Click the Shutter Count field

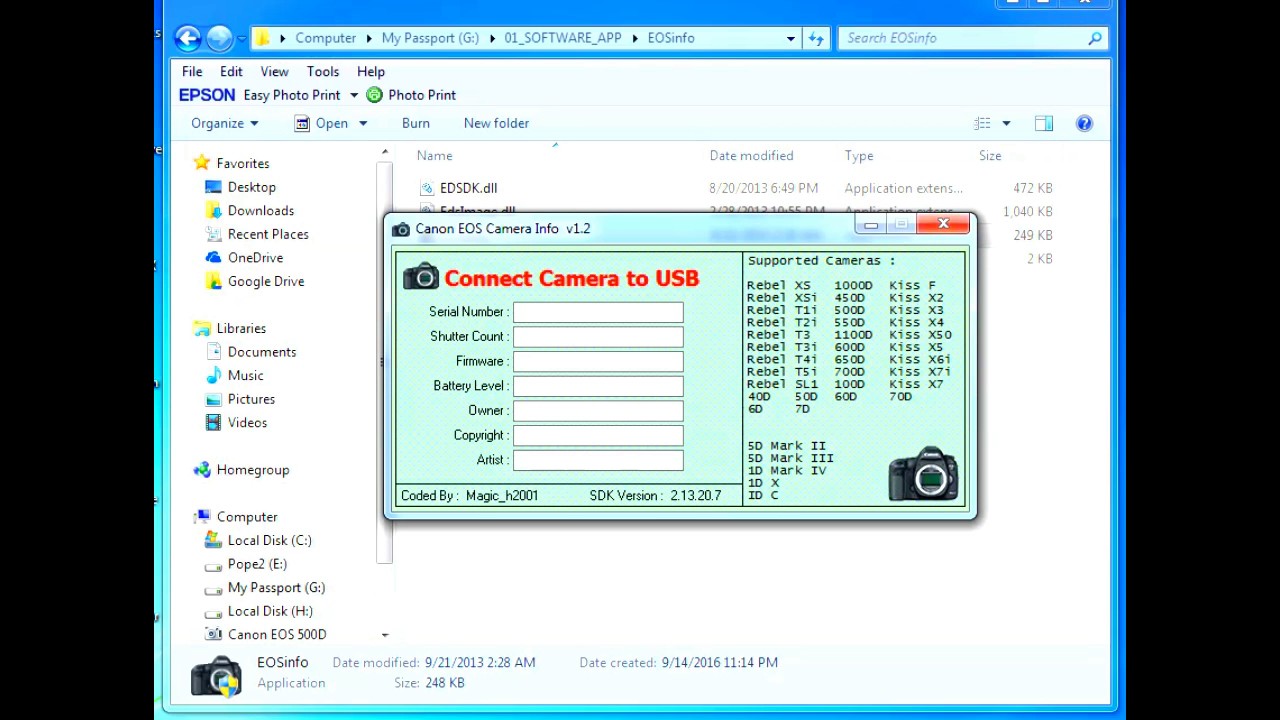click(x=598, y=337)
